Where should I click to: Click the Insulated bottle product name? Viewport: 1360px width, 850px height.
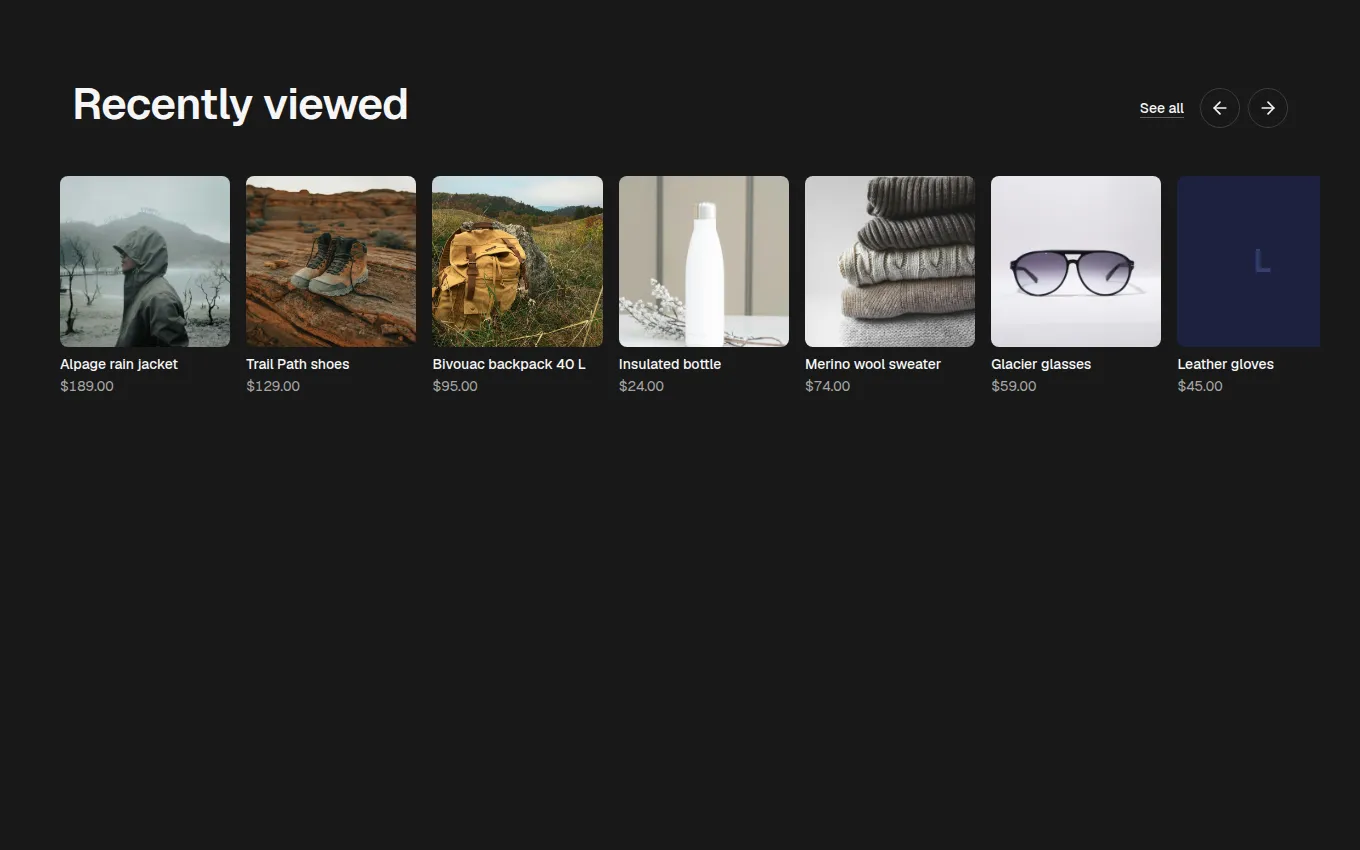tap(670, 364)
